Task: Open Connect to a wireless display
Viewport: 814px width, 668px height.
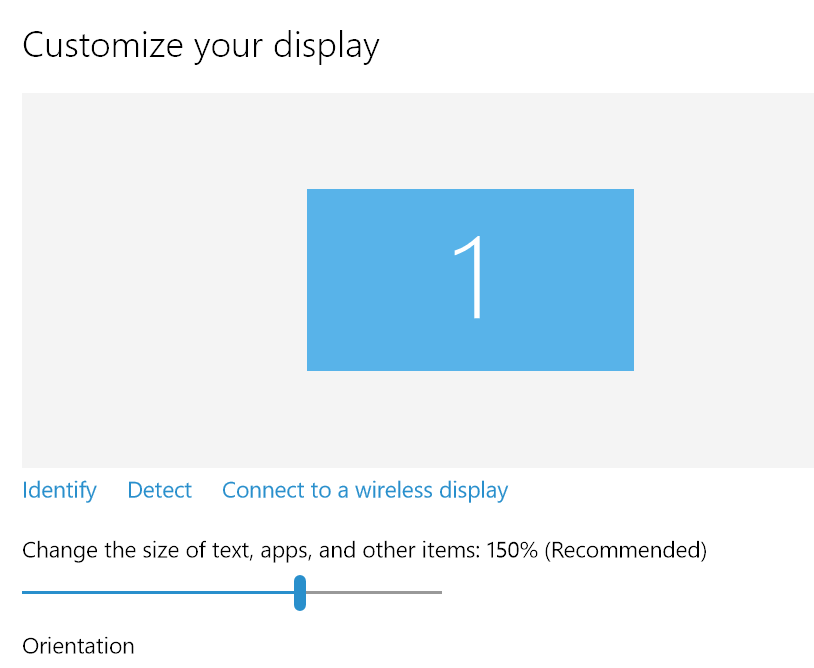Action: 365,490
